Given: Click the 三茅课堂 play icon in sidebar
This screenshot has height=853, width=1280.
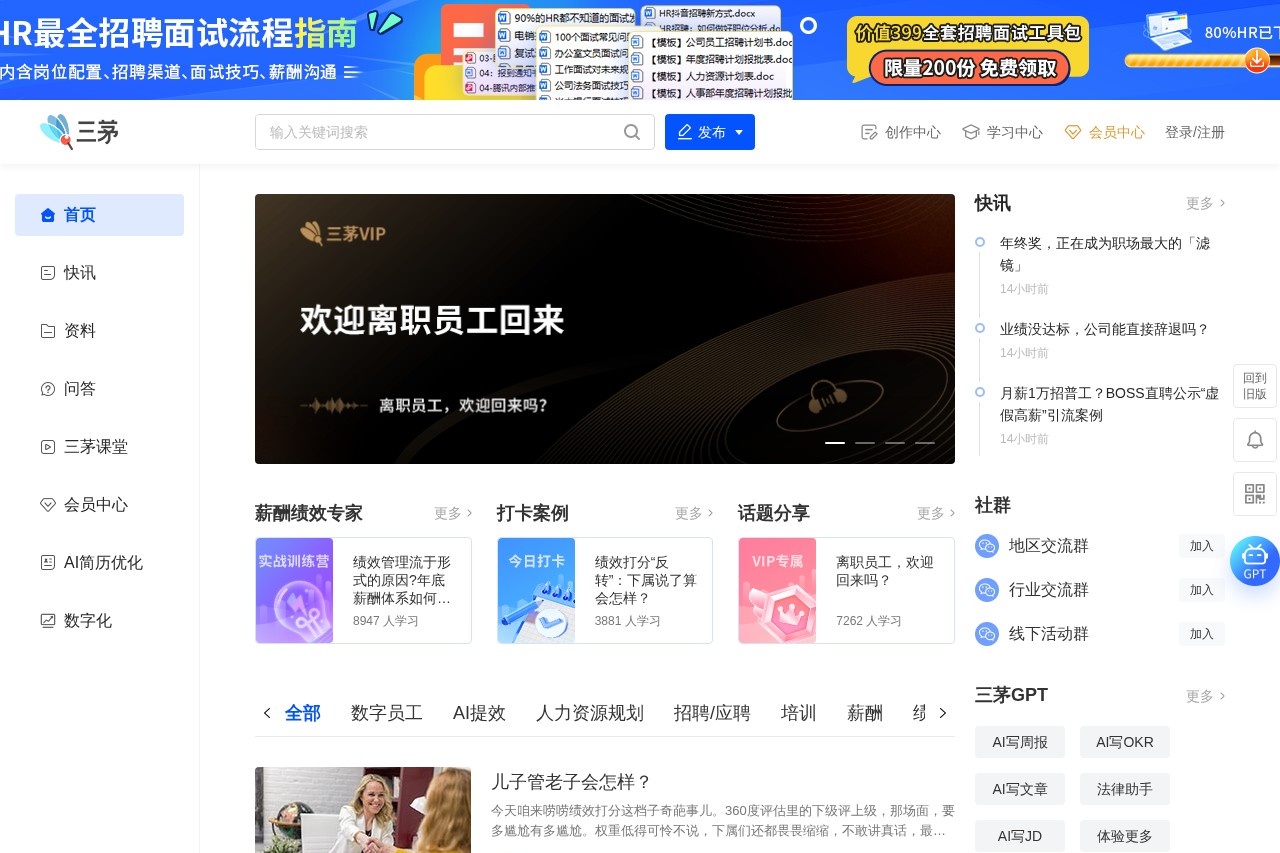Looking at the screenshot, I should (x=47, y=447).
